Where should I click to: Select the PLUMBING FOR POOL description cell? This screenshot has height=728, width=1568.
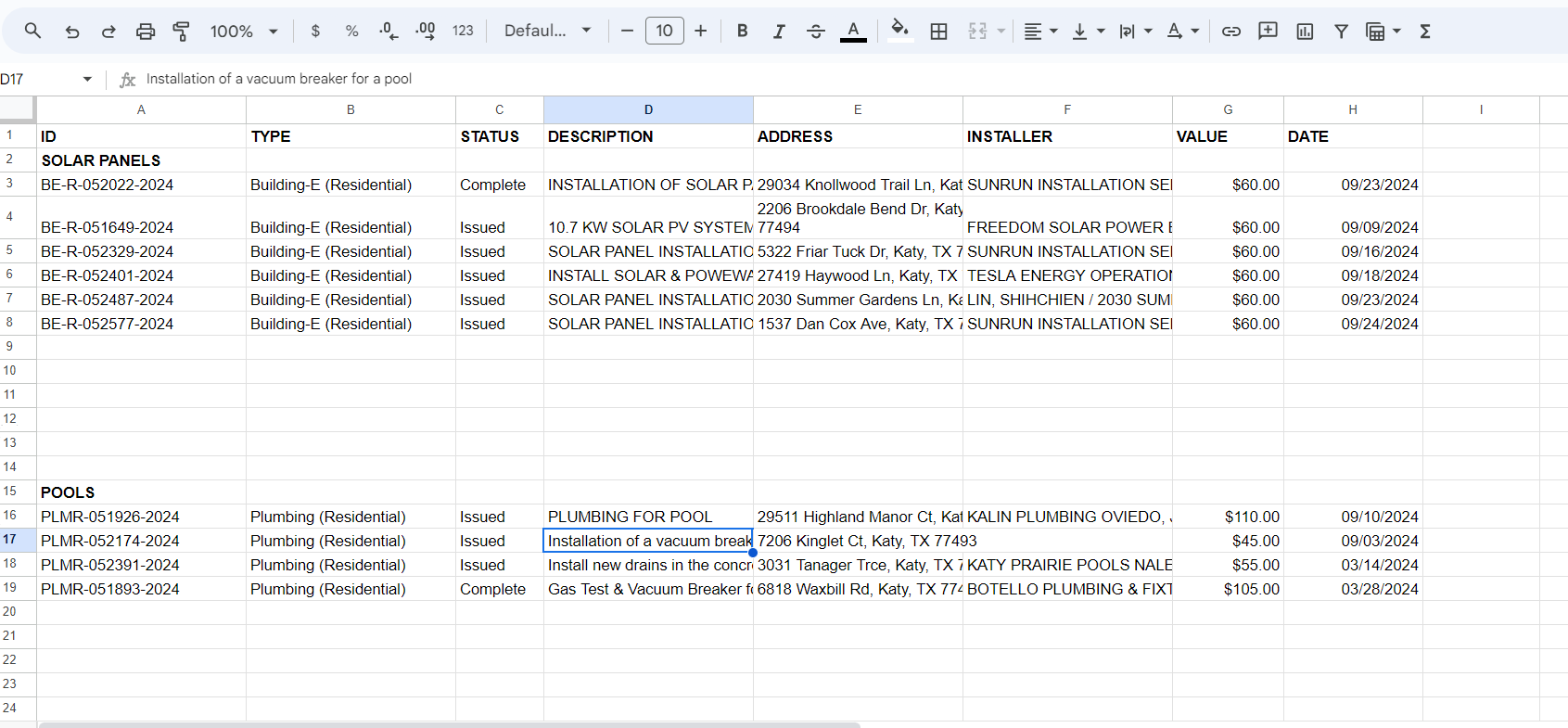point(648,517)
